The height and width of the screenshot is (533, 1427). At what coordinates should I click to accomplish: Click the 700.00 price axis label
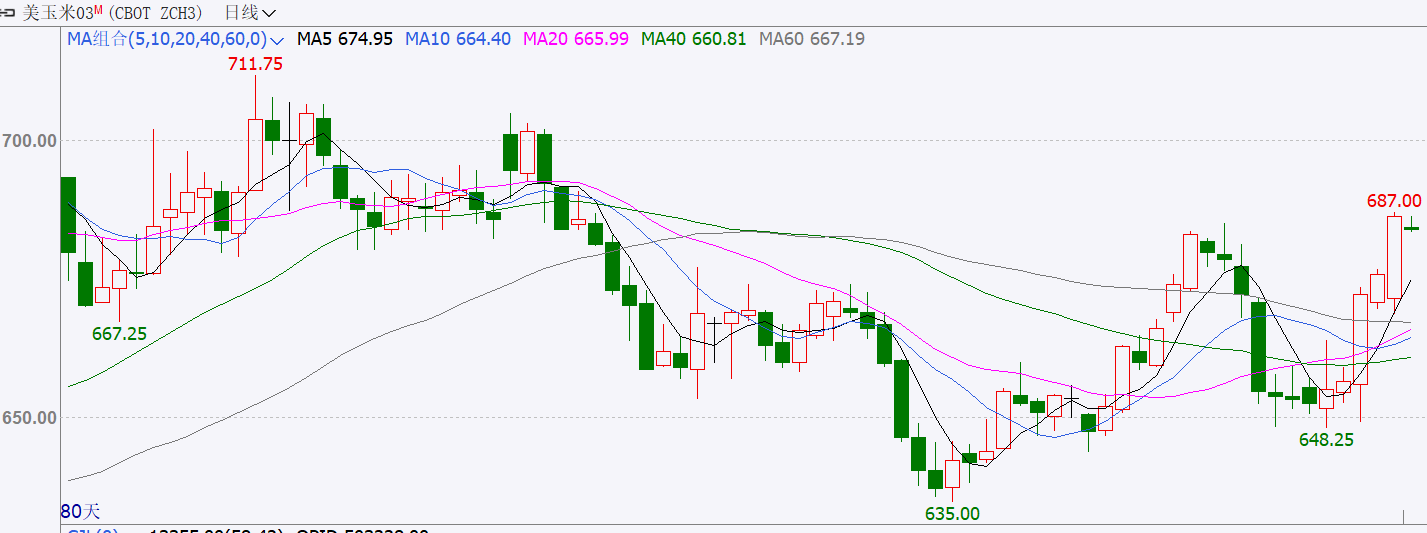29,141
